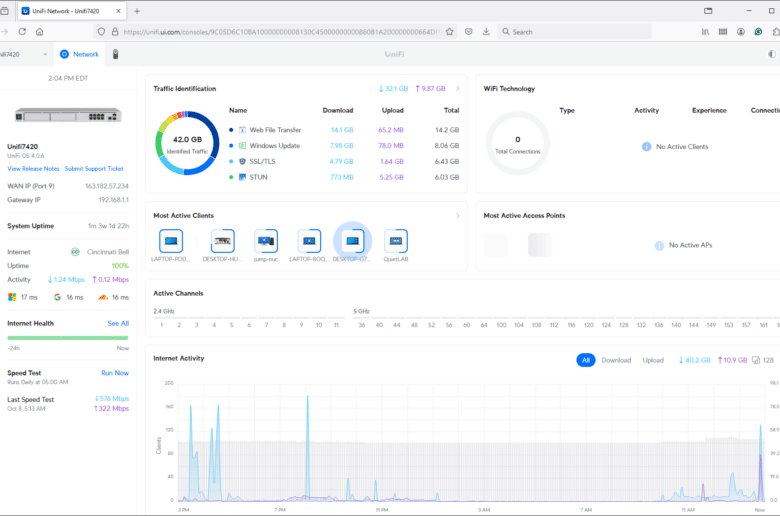Screen dimensions: 780x516
Task: Select the jump-nuc client icon
Action: [x=266, y=241]
